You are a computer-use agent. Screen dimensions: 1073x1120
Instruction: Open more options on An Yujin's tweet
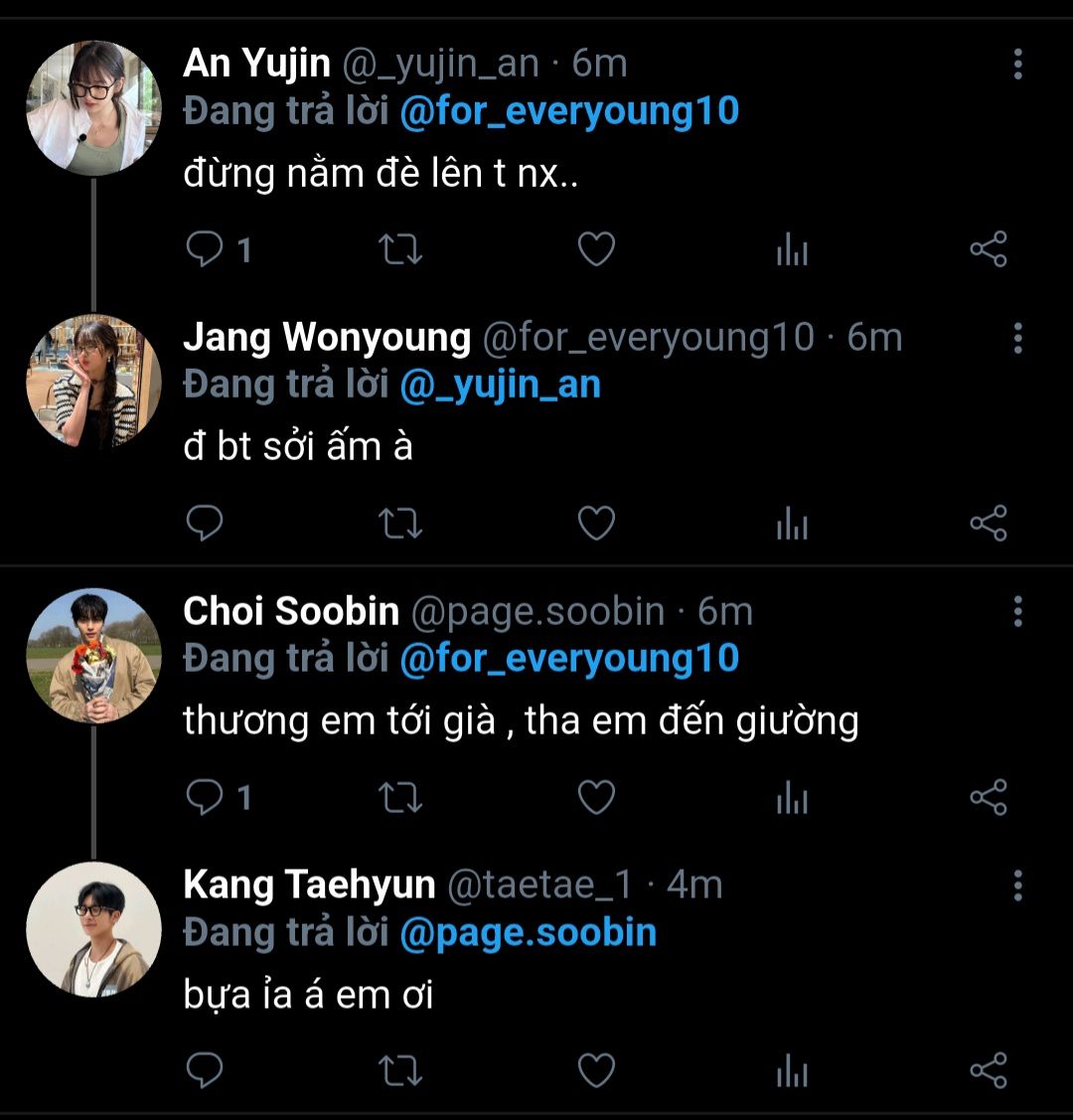click(x=1017, y=64)
